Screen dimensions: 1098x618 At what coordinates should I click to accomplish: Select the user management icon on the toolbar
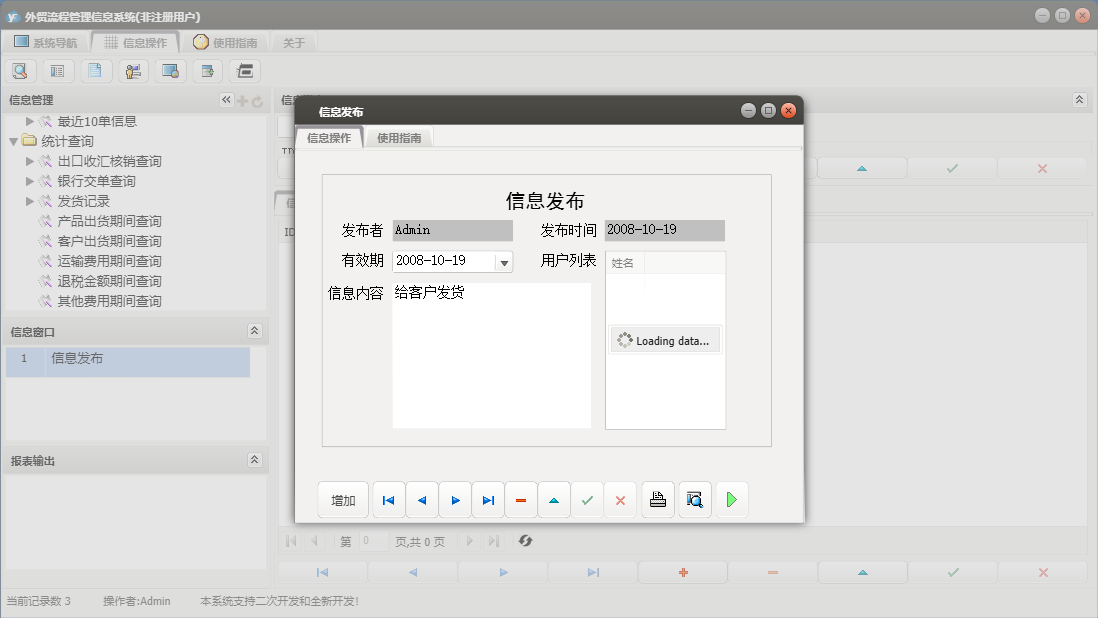[131, 70]
